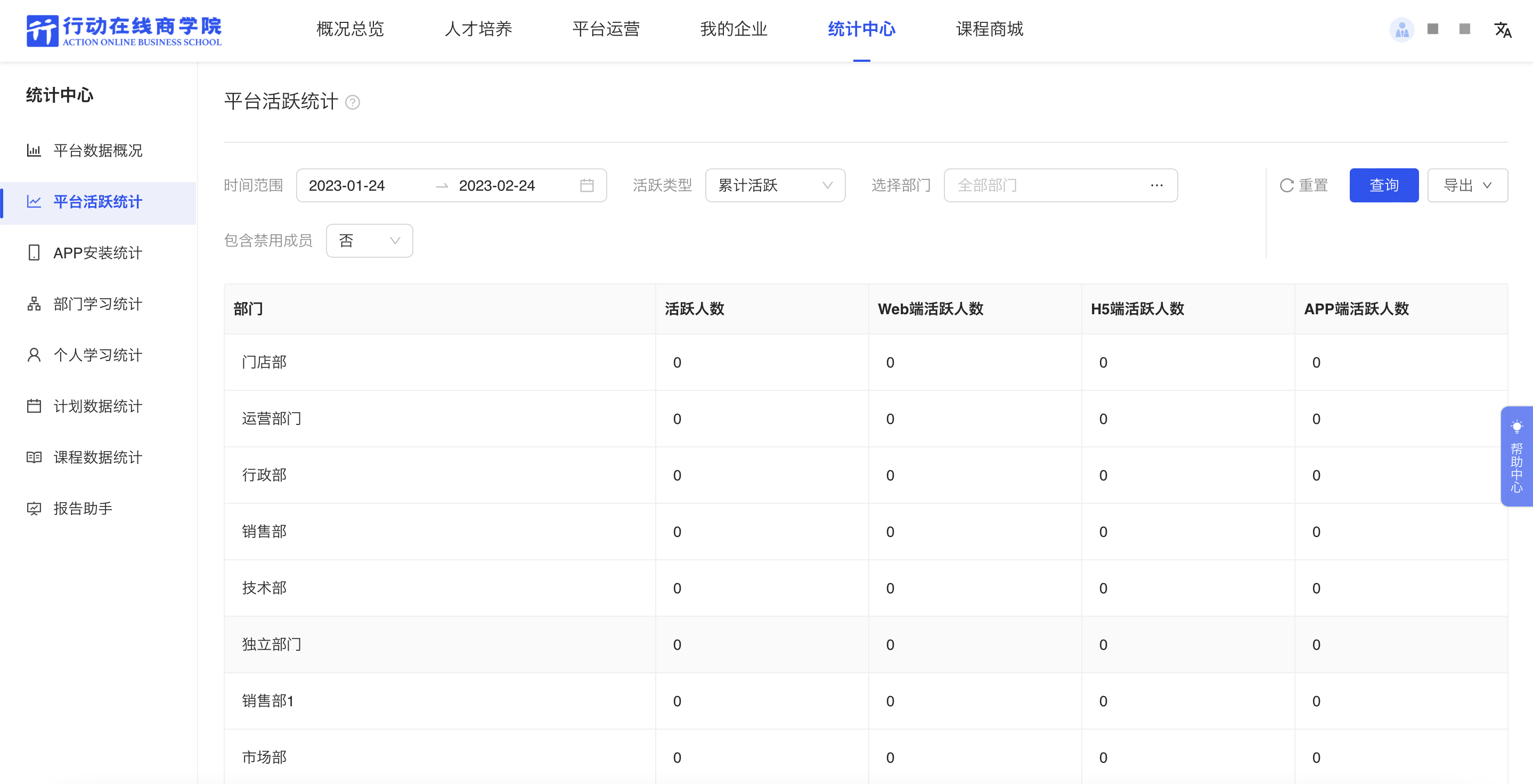Click the bar chart icon for 平台数据概况
This screenshot has width=1533, height=784.
coord(34,150)
